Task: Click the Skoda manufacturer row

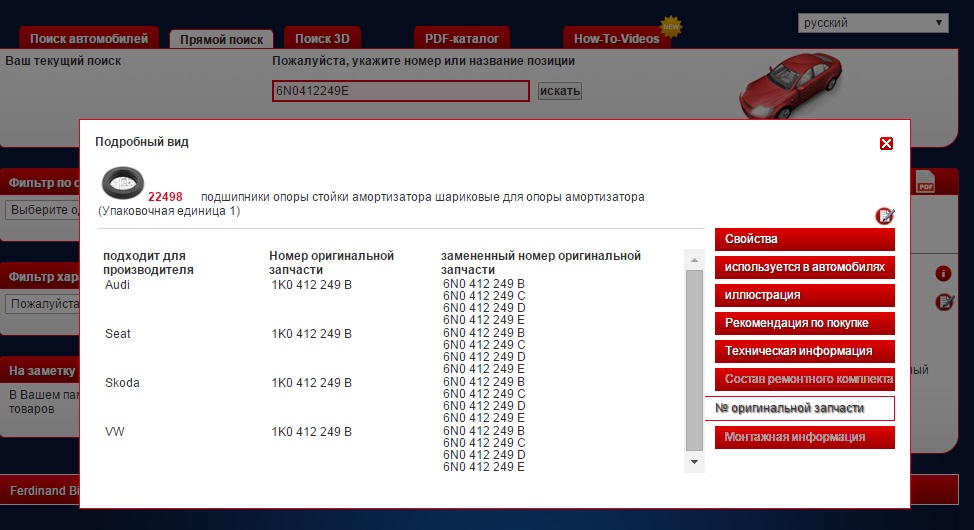Action: point(122,383)
